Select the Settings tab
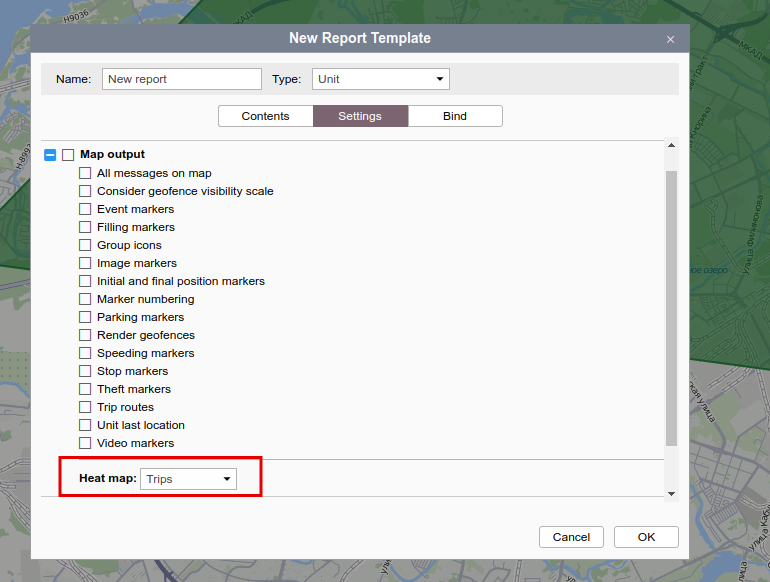The height and width of the screenshot is (582, 770). [360, 116]
